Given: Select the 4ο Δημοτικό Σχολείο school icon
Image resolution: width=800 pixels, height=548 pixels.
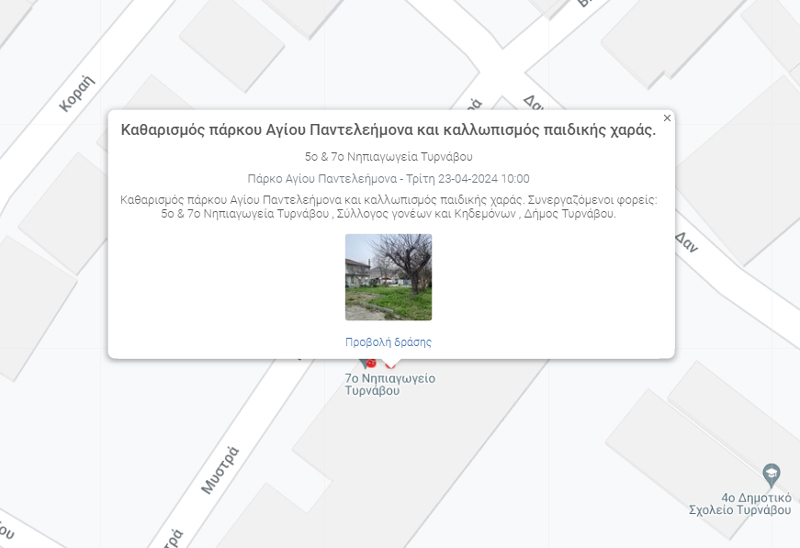Looking at the screenshot, I should pyautogui.click(x=770, y=473).
